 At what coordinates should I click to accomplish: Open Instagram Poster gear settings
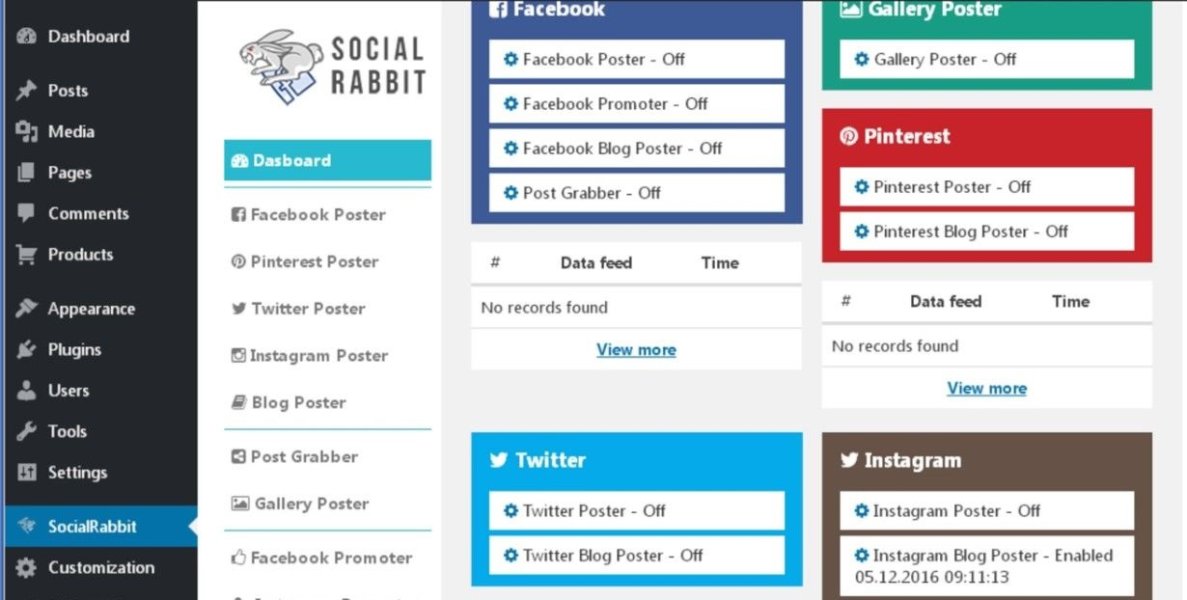click(861, 510)
